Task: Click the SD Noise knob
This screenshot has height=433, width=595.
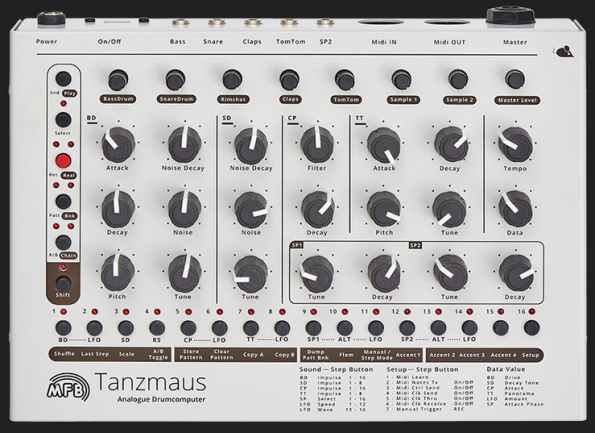Action: click(250, 210)
